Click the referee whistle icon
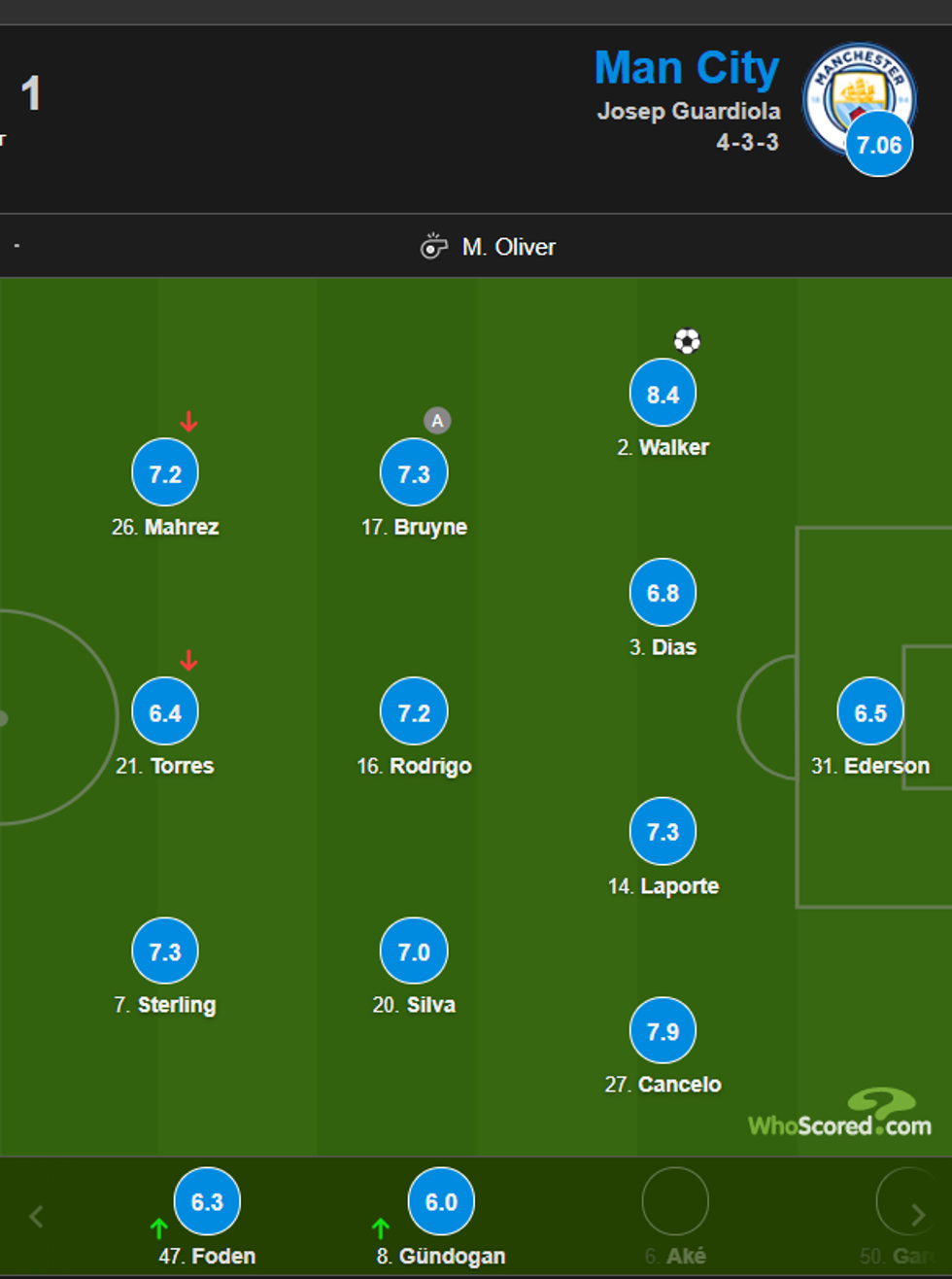This screenshot has height=1279, width=952. pyautogui.click(x=433, y=247)
